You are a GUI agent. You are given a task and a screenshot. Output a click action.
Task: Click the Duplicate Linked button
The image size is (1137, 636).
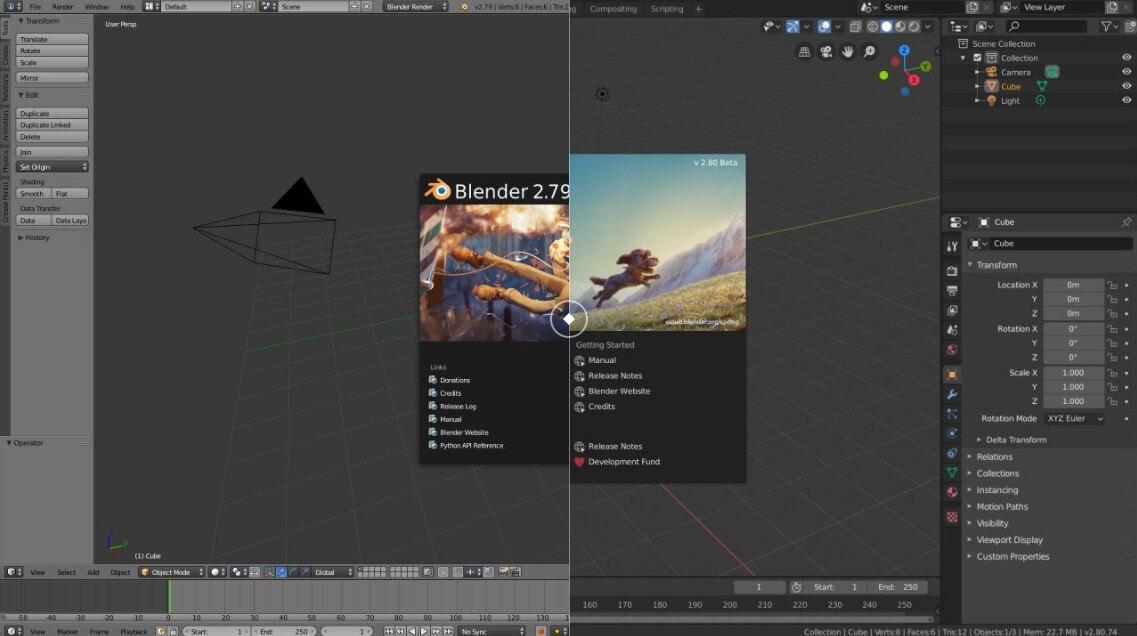coord(52,125)
